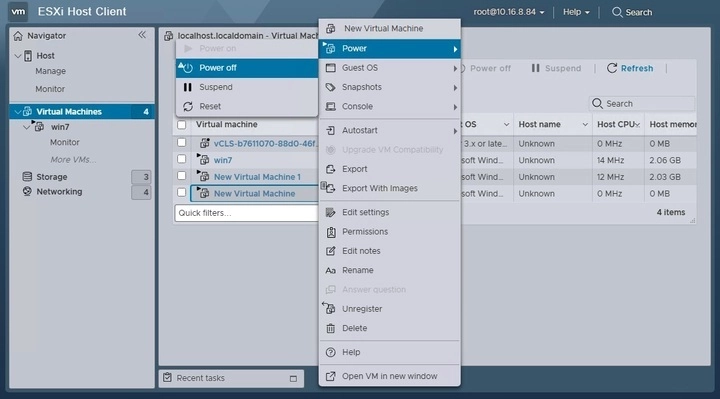Collapse the Host tree node
Screen dimensions: 720x399
click(x=17, y=56)
